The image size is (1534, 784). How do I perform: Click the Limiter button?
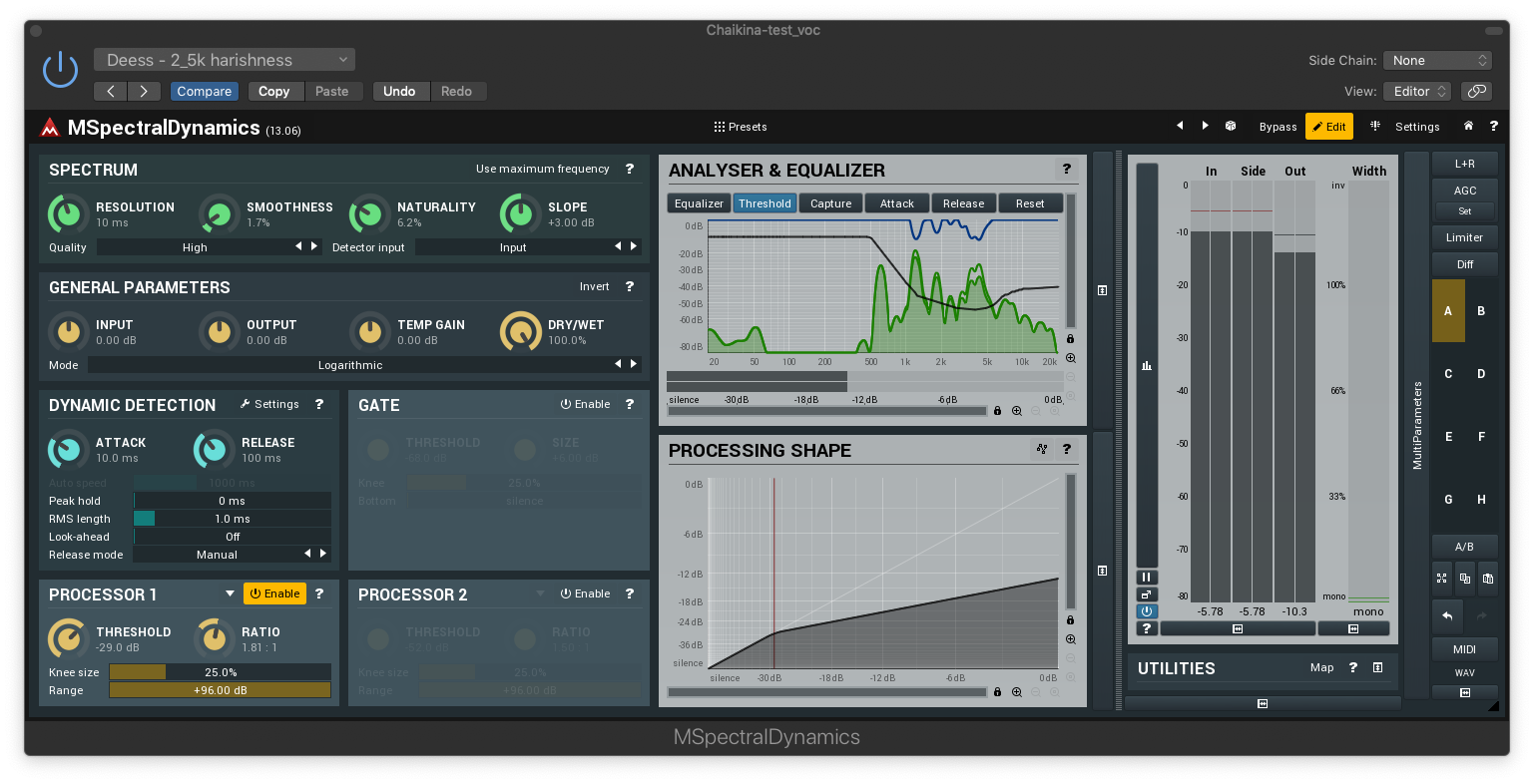[x=1464, y=237]
